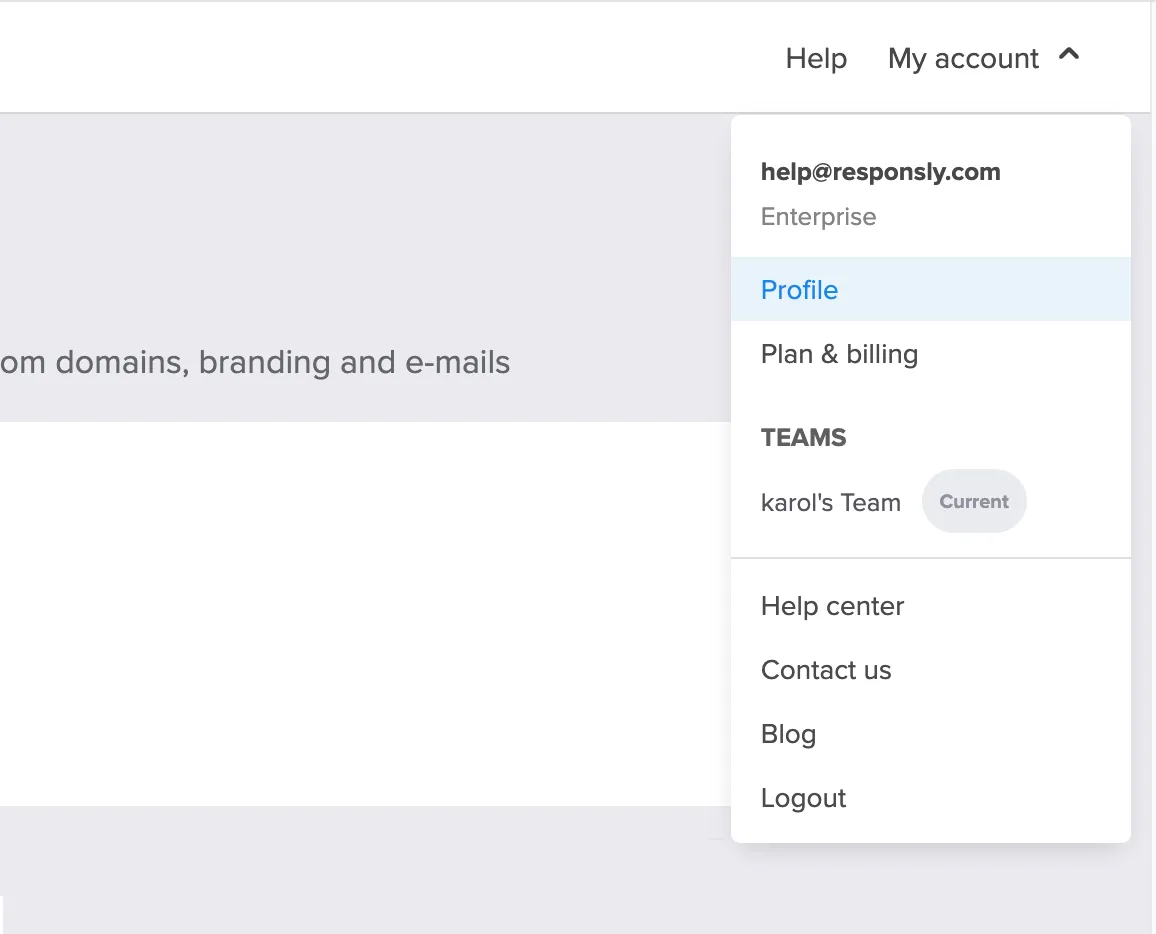This screenshot has width=1156, height=934.
Task: Logout of the account
Action: click(x=803, y=798)
